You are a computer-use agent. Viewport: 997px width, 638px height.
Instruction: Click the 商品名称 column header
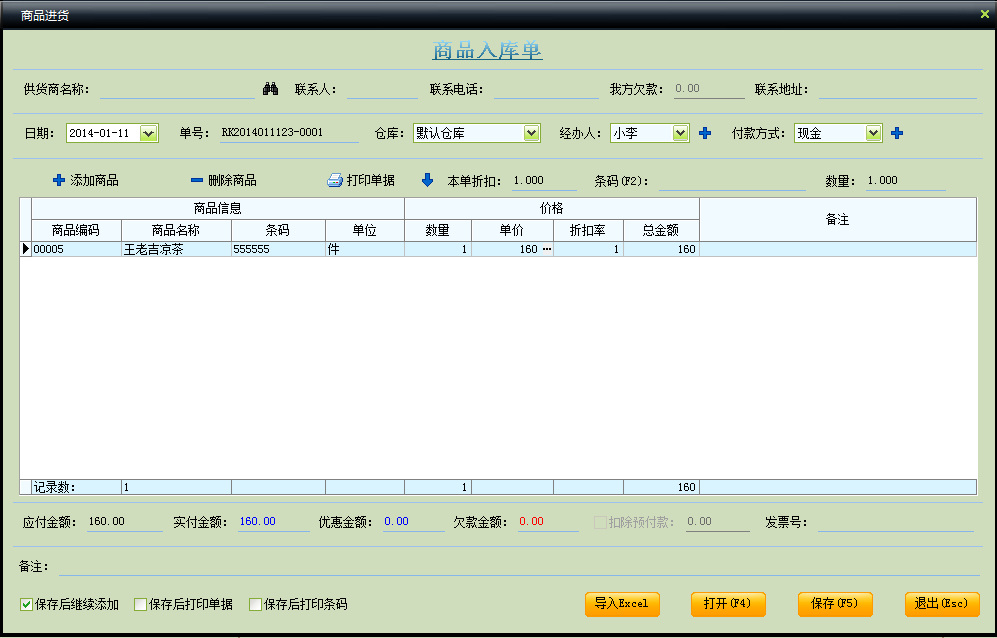tap(176, 230)
